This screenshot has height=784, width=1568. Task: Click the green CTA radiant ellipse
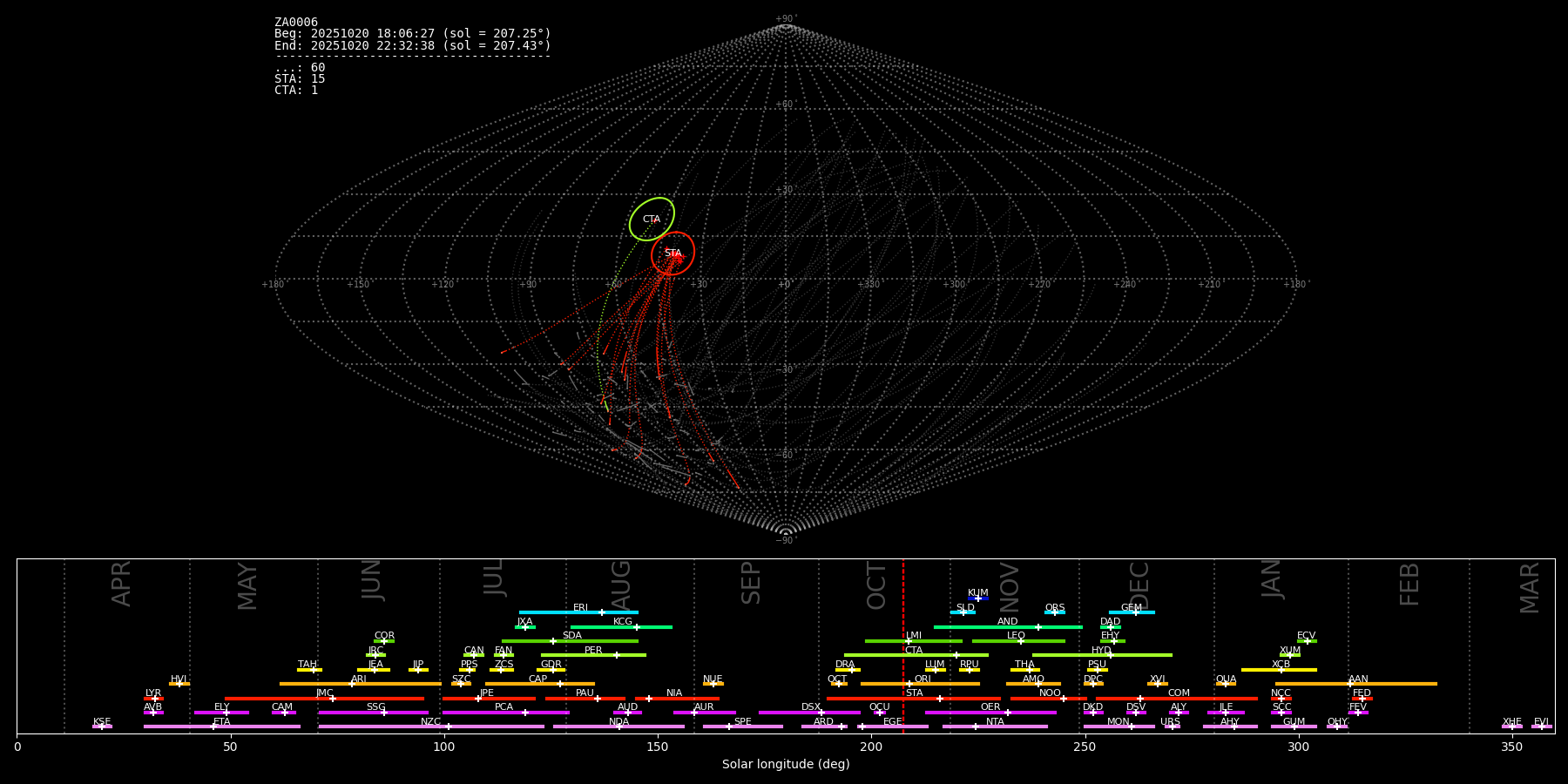coord(652,219)
